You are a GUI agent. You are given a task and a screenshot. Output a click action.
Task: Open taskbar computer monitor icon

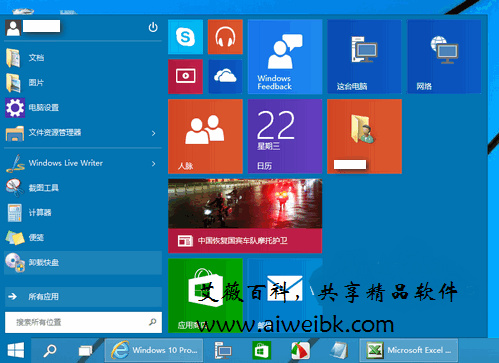pos(223,350)
